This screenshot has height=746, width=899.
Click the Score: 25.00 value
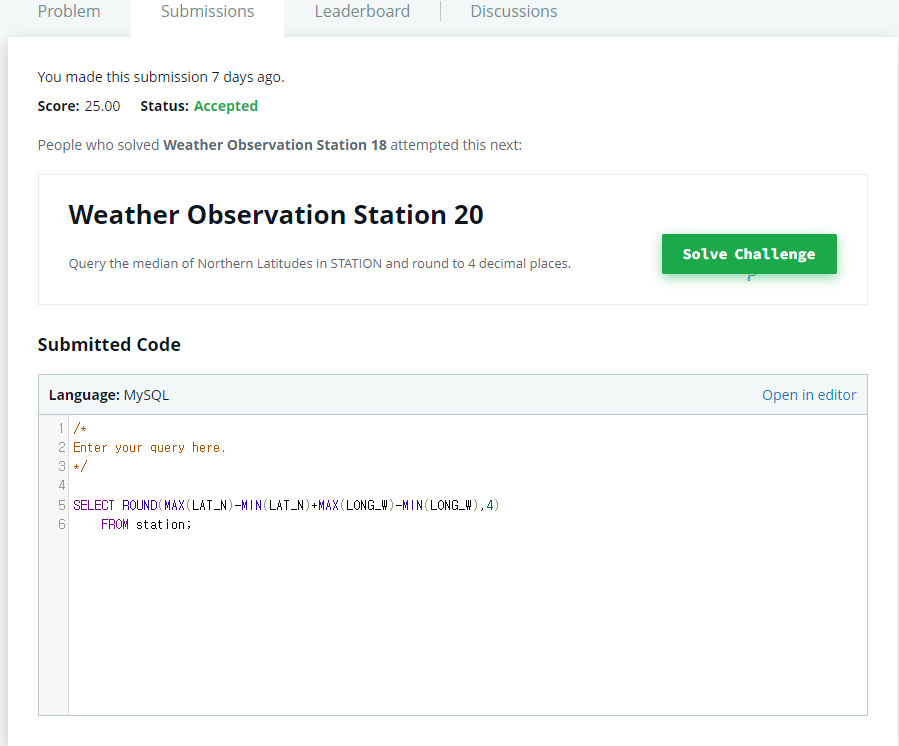[79, 106]
